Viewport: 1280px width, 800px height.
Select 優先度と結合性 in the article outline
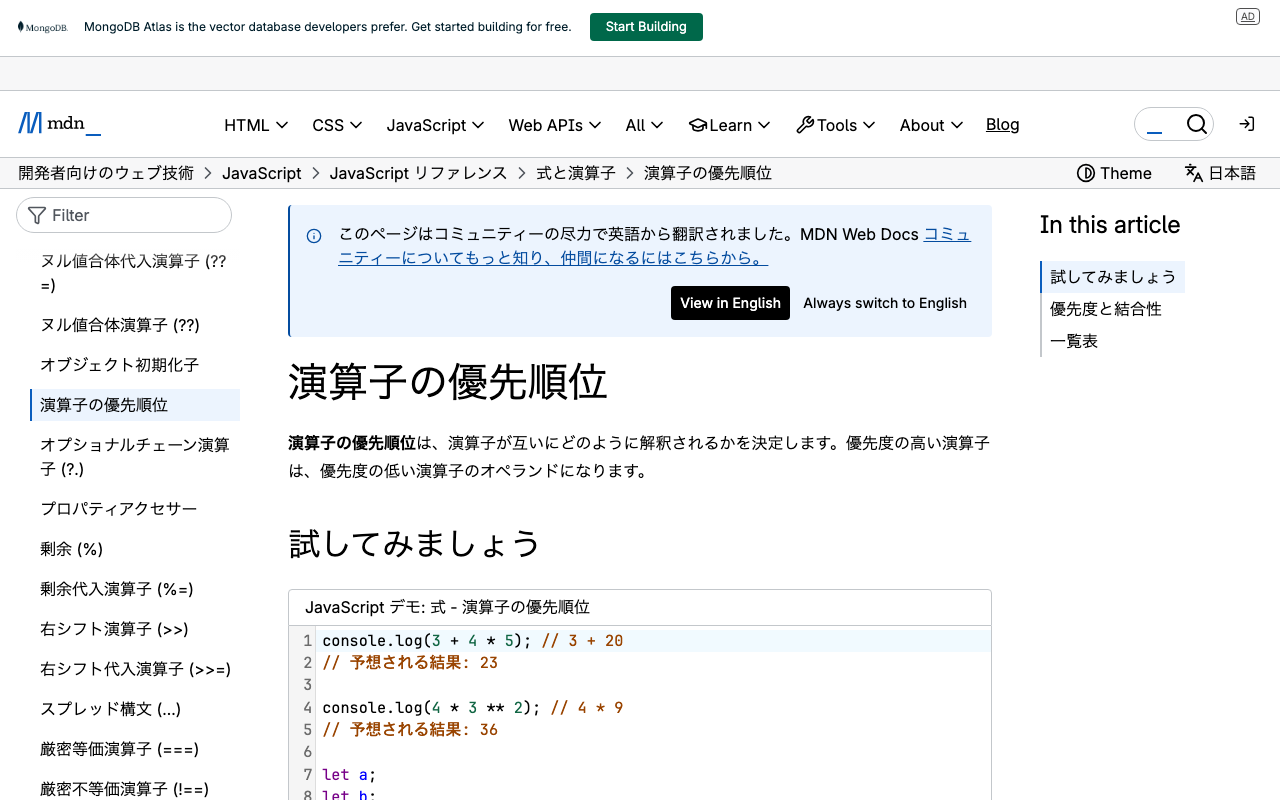click(x=1106, y=309)
